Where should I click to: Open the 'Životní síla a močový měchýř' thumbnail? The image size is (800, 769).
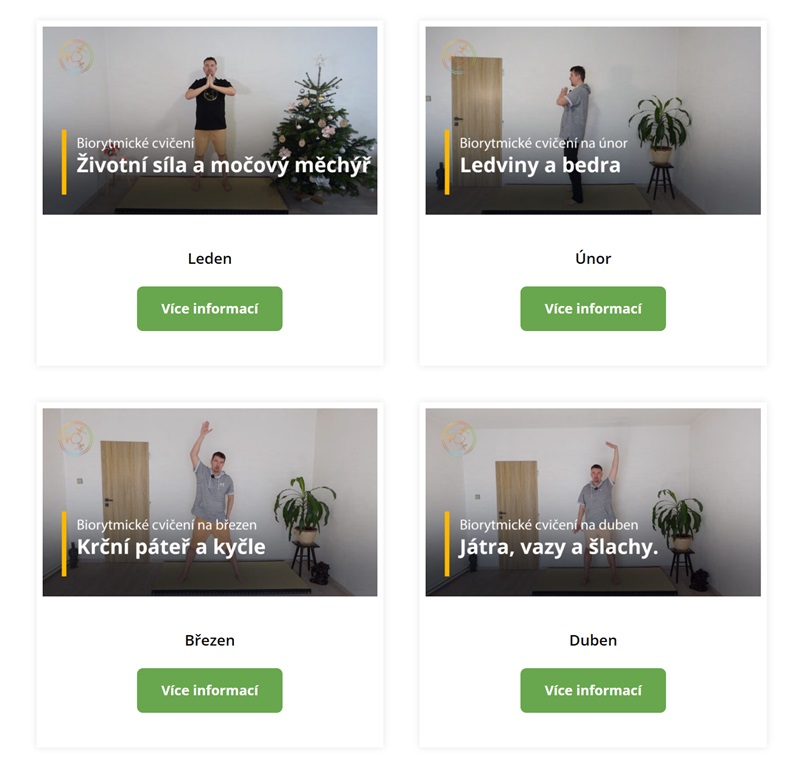tap(210, 120)
